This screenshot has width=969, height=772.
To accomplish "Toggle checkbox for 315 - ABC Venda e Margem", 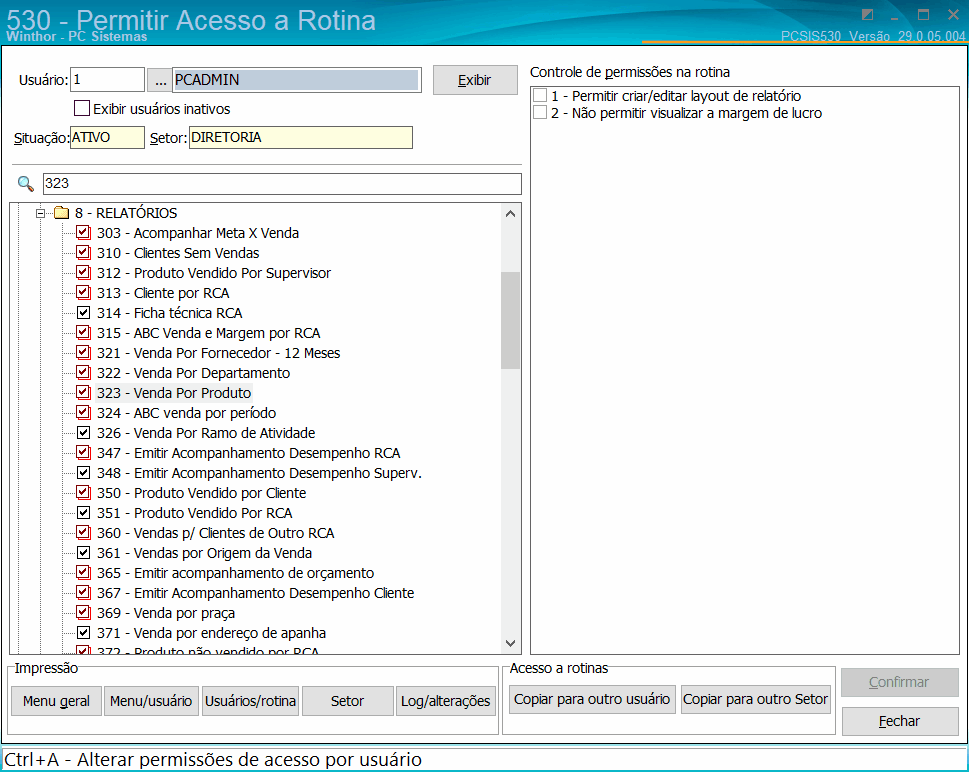I will 83,333.
